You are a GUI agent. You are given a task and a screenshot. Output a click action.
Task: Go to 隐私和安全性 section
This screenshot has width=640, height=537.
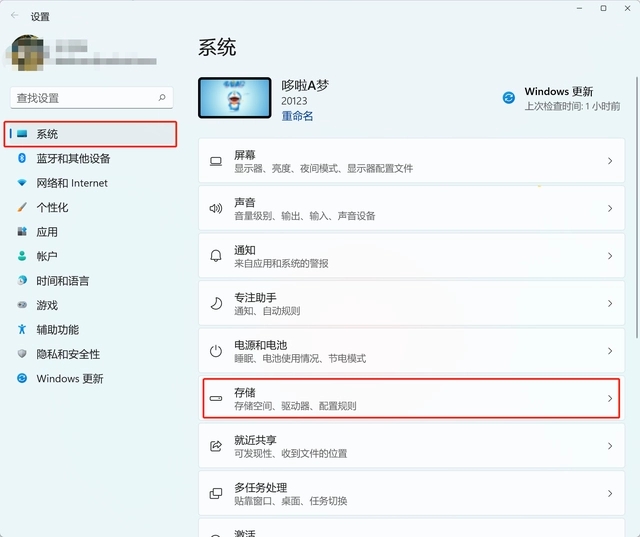(x=90, y=354)
